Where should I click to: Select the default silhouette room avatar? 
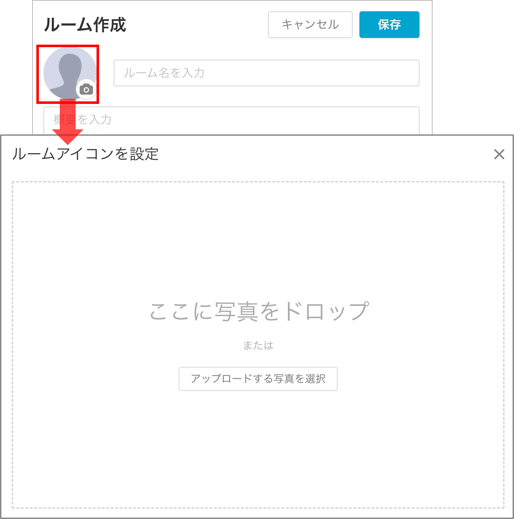tap(69, 73)
